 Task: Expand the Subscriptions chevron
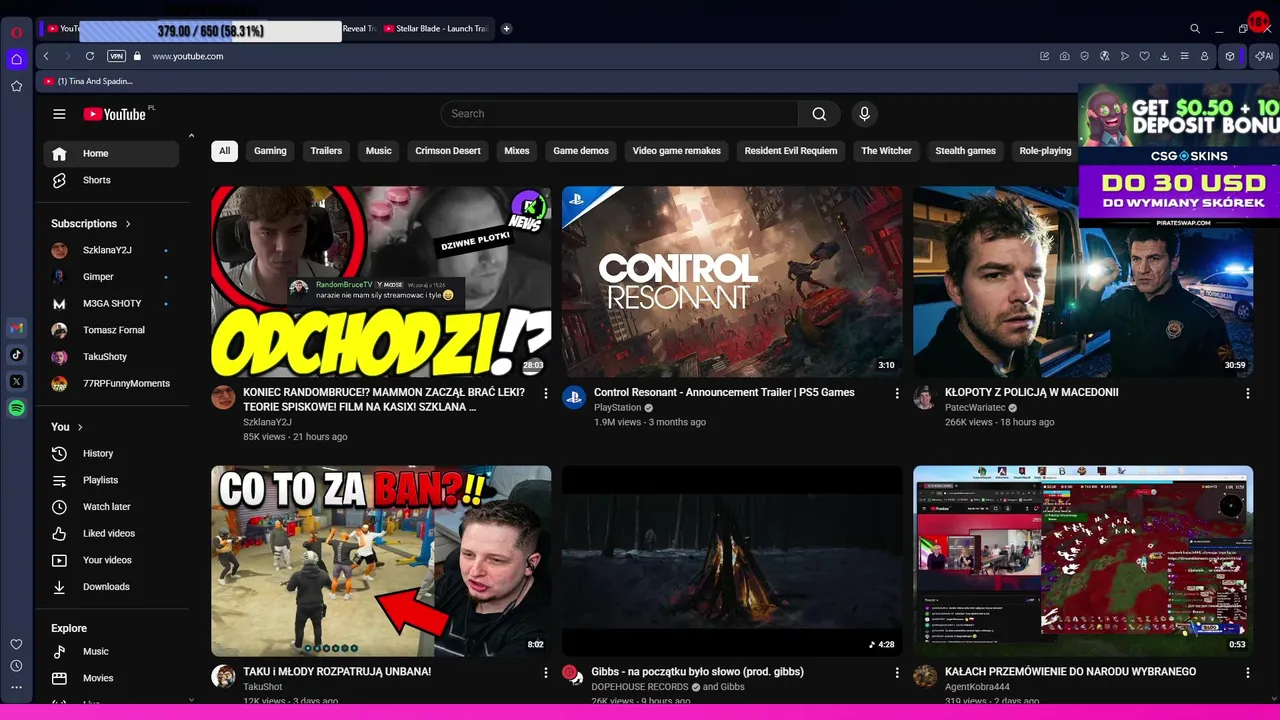point(128,224)
